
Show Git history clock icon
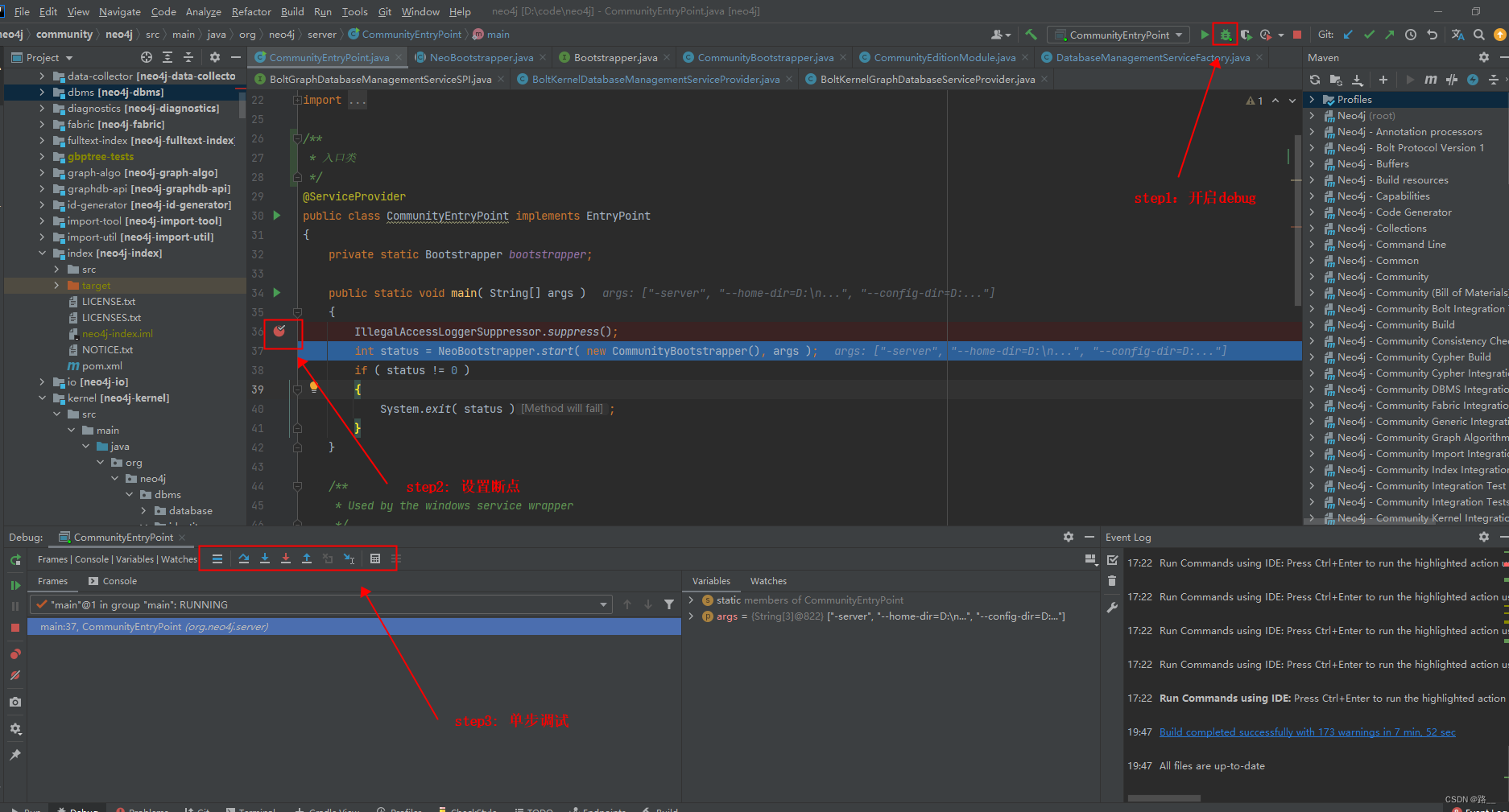point(1411,35)
